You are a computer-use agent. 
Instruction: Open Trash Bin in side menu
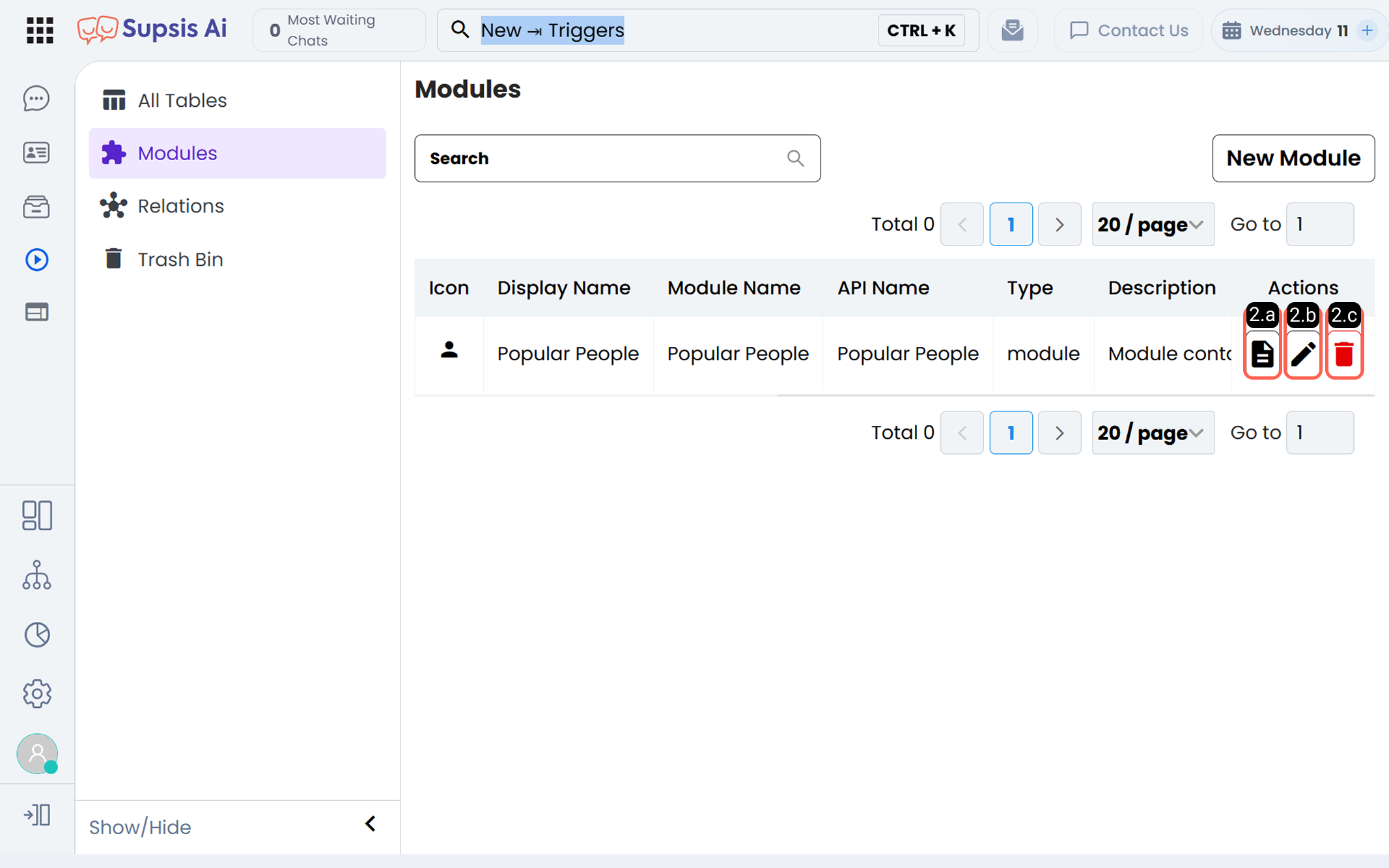[237, 260]
